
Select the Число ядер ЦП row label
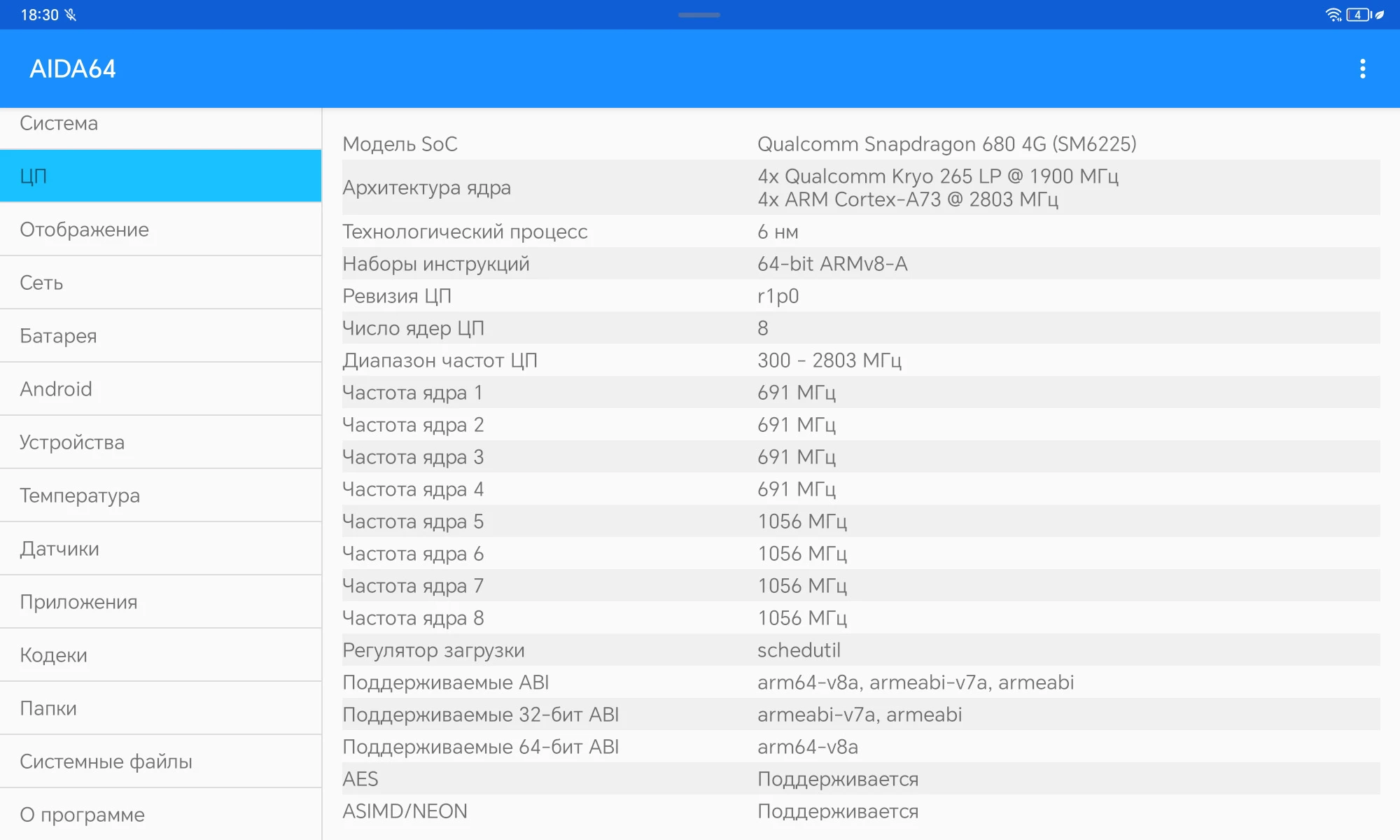[x=413, y=328]
